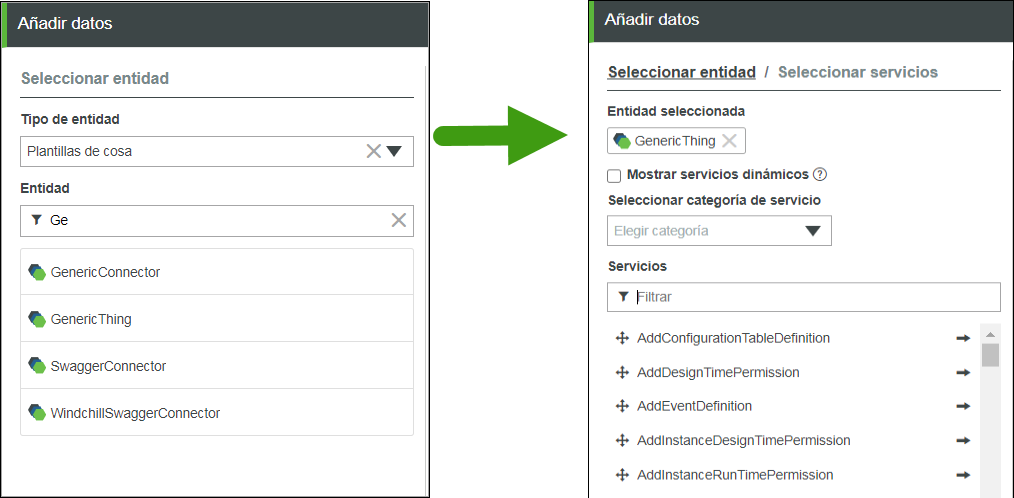Select AddInstanceRunTimePermission service name
The image size is (1014, 498).
pos(735,475)
